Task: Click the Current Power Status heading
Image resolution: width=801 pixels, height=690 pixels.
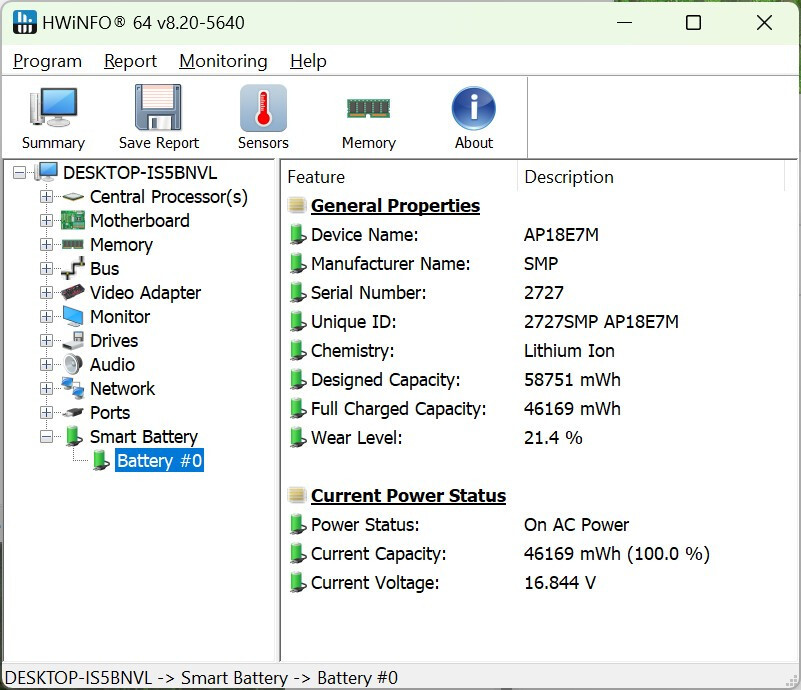Action: click(x=408, y=495)
